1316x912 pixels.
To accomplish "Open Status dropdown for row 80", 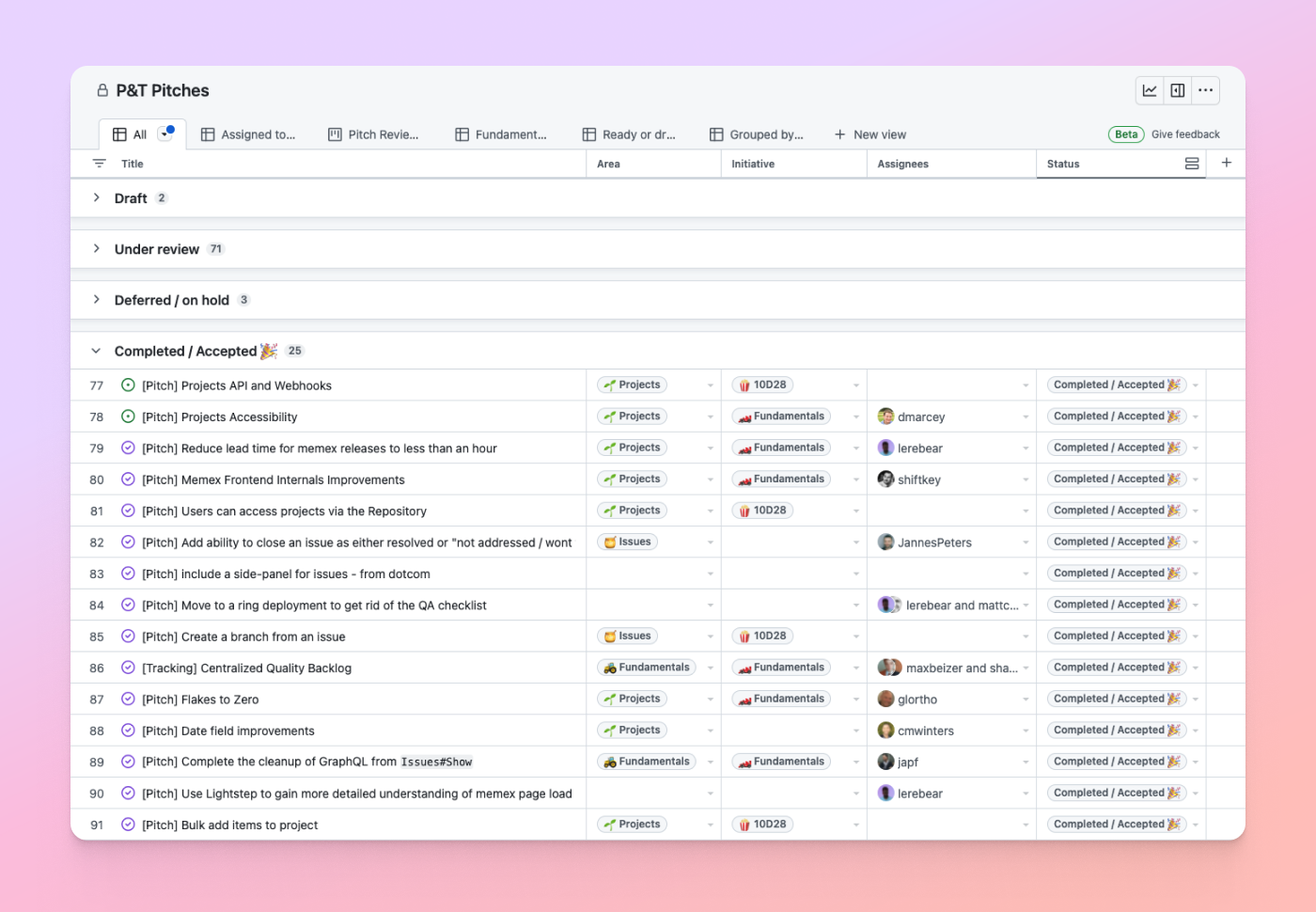I will (x=1195, y=480).
